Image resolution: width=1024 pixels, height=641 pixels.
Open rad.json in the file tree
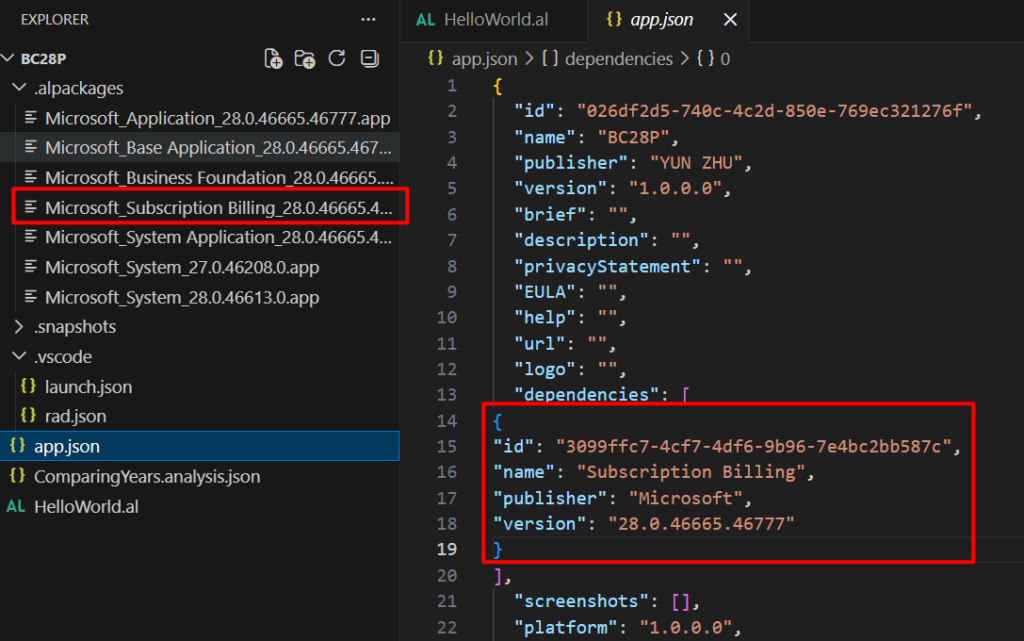pos(75,416)
